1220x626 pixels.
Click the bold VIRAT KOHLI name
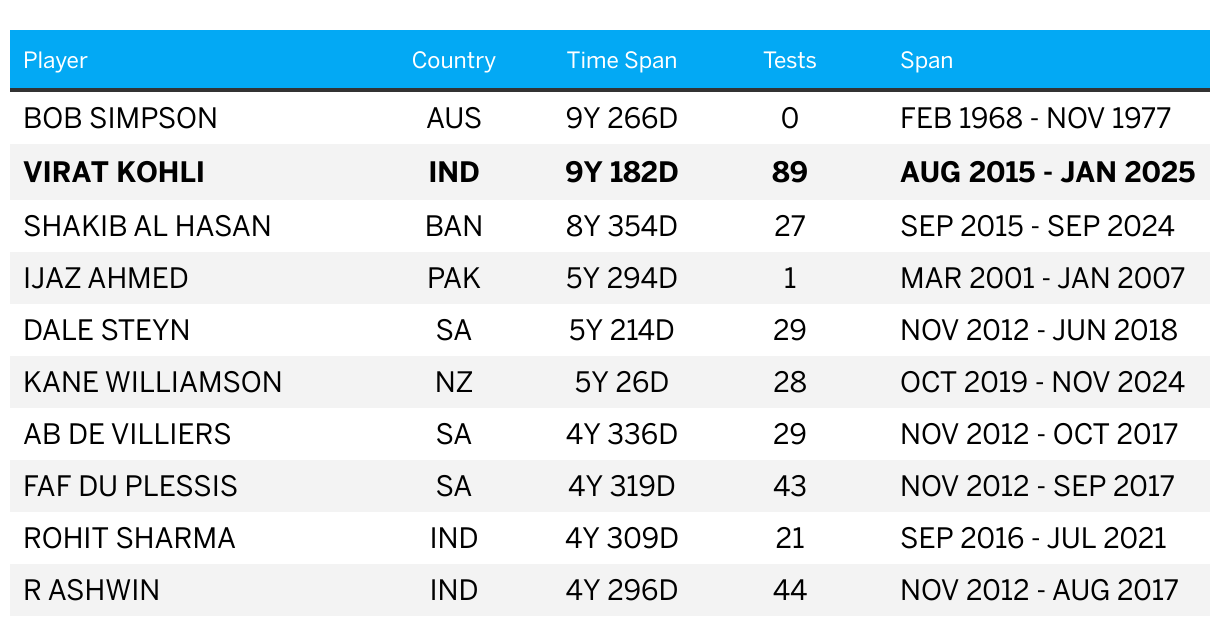(114, 172)
